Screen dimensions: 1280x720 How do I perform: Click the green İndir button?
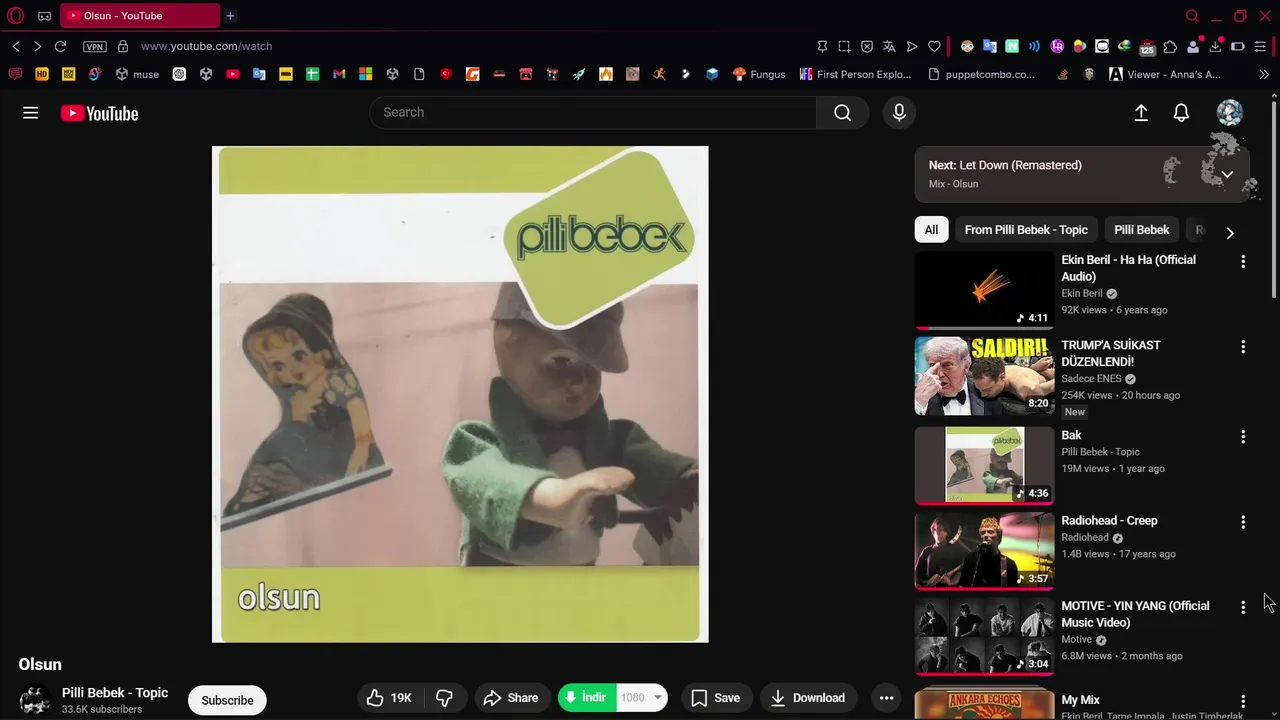[585, 698]
